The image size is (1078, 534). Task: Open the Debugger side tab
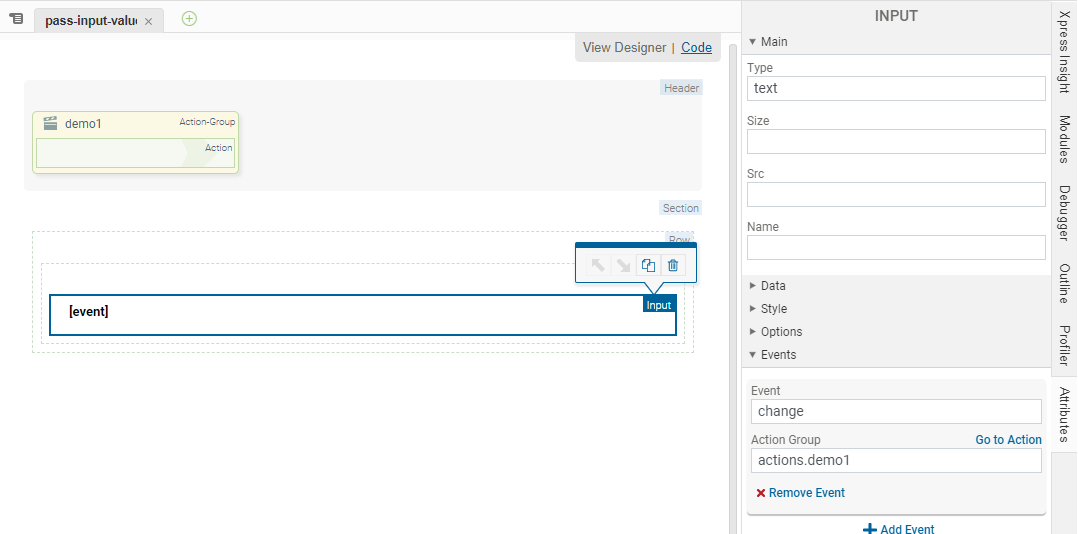(1064, 213)
